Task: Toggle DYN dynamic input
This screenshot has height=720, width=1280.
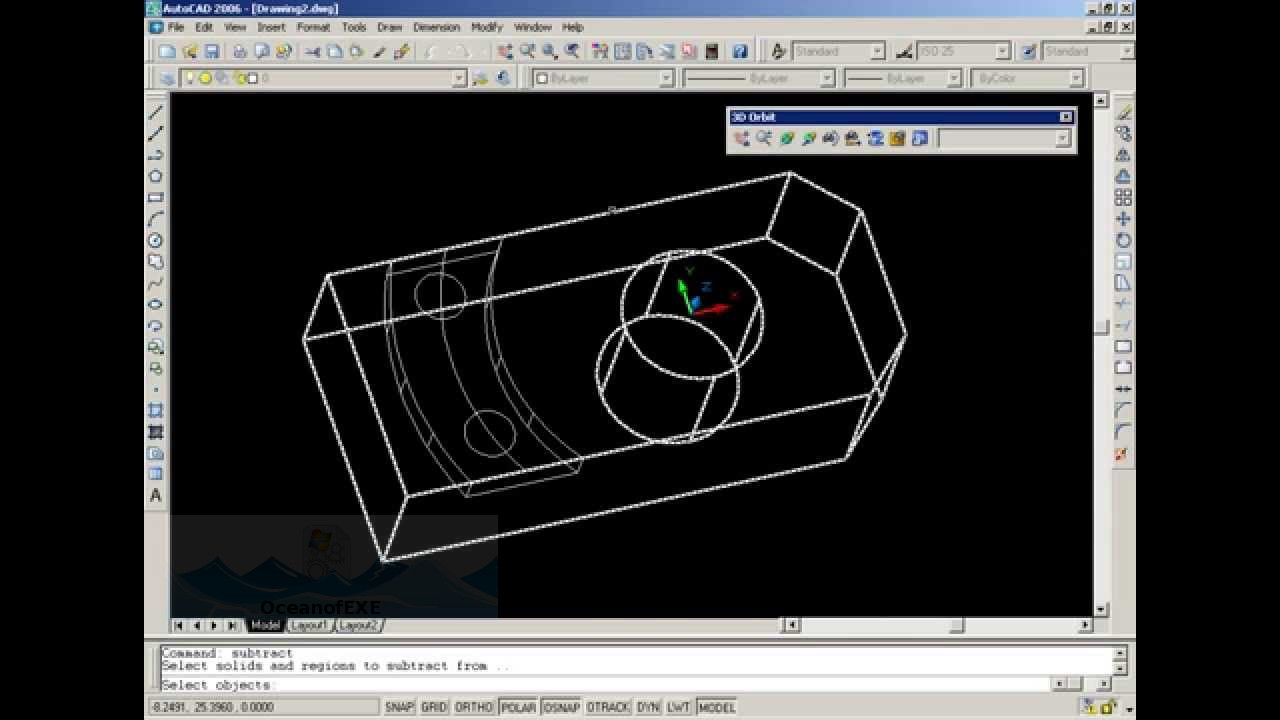Action: [x=648, y=707]
